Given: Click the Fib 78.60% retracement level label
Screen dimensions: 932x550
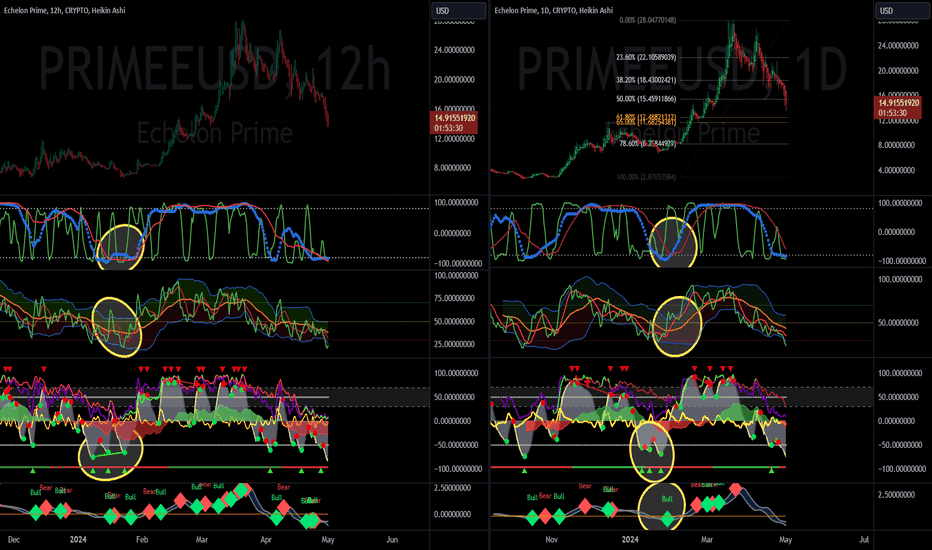Looking at the screenshot, I should click(647, 143).
